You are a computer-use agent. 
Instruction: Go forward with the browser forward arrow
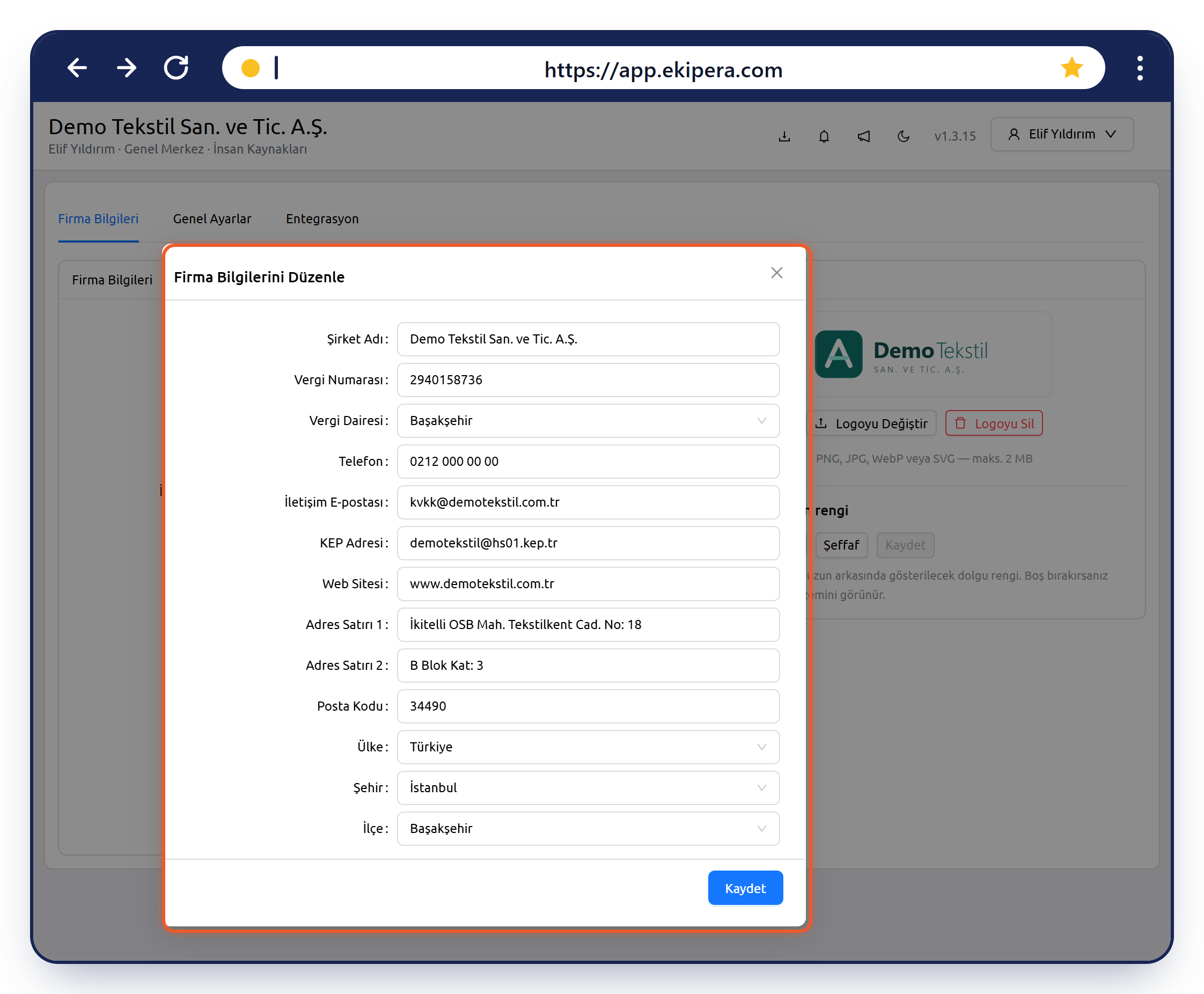click(x=127, y=68)
